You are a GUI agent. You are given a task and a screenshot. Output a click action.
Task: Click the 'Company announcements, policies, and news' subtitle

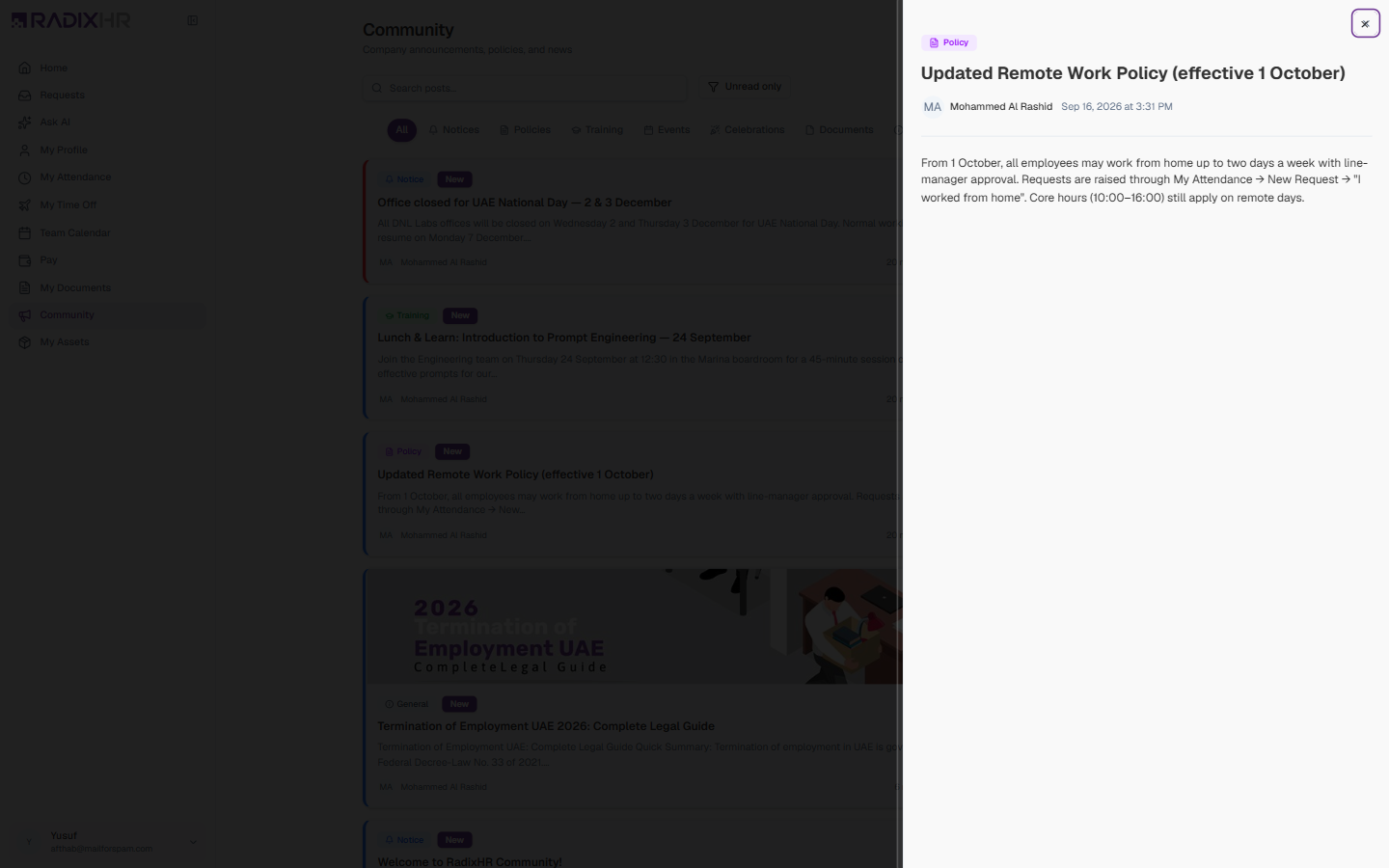(x=468, y=50)
